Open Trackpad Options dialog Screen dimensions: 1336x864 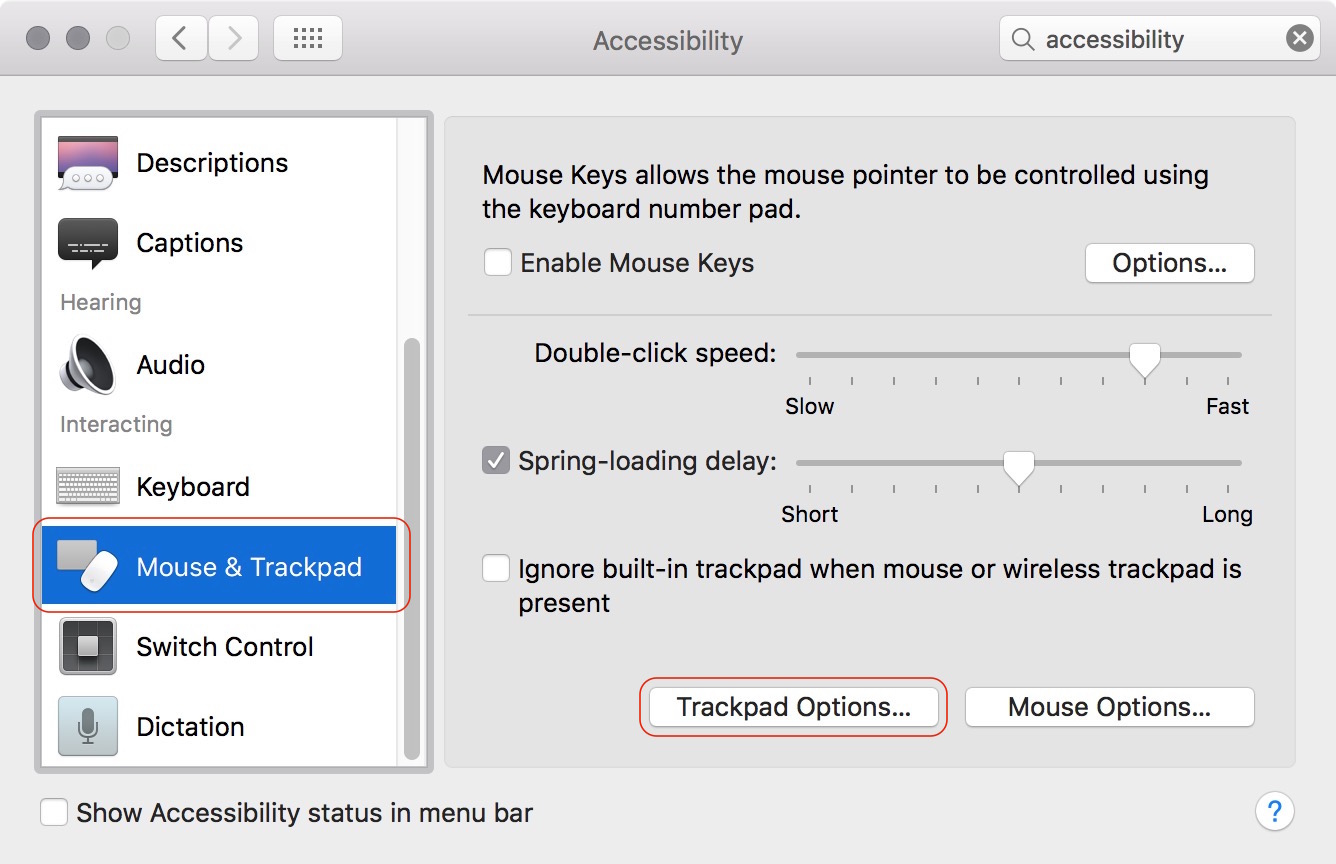793,707
